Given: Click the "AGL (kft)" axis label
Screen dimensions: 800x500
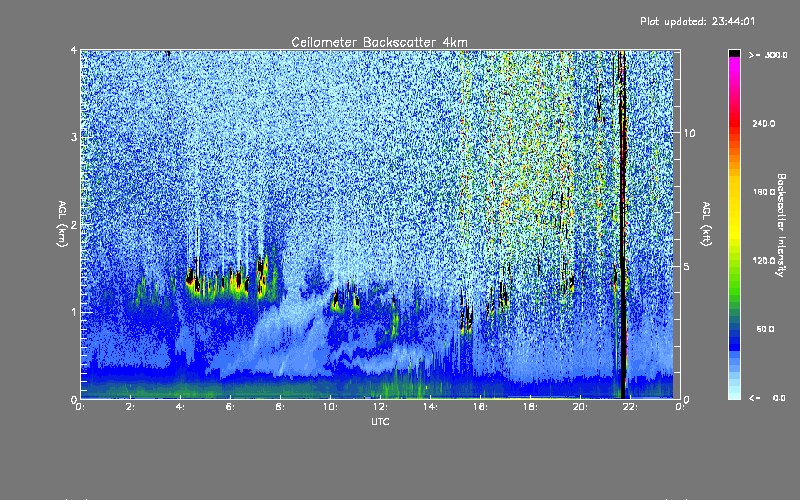Looking at the screenshot, I should (706, 223).
